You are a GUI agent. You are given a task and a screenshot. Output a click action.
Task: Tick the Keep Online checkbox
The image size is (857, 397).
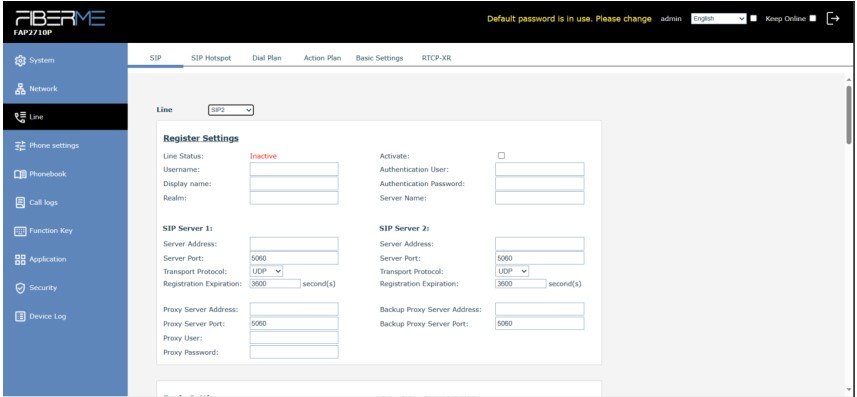point(813,19)
